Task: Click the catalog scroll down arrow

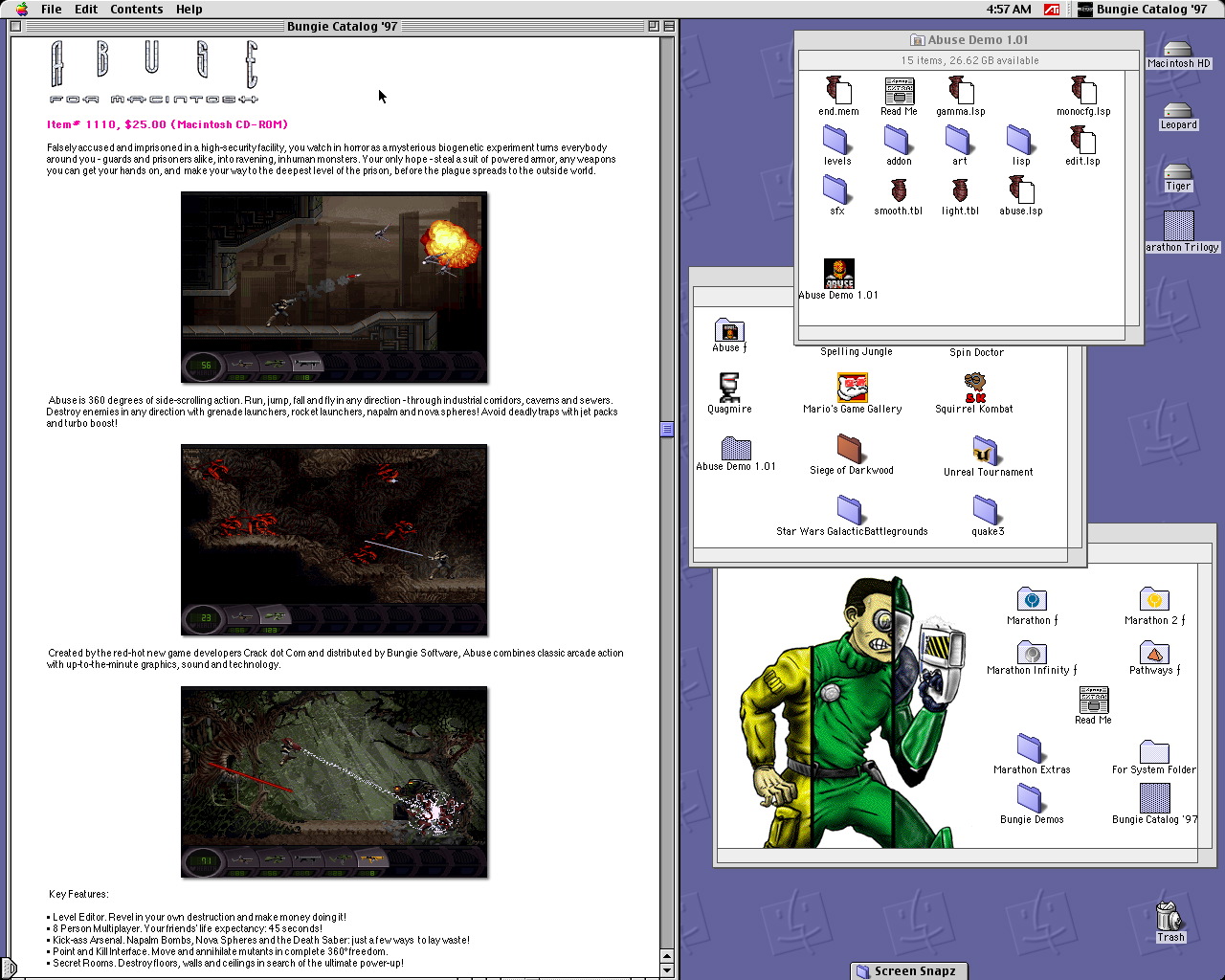Action: pyautogui.click(x=667, y=970)
